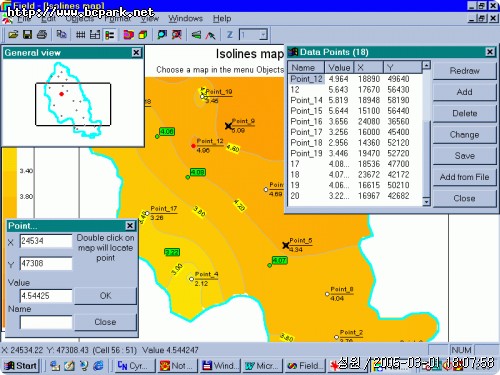The image size is (500, 375).
Task: Click the X coordinate input field
Action: (46, 241)
